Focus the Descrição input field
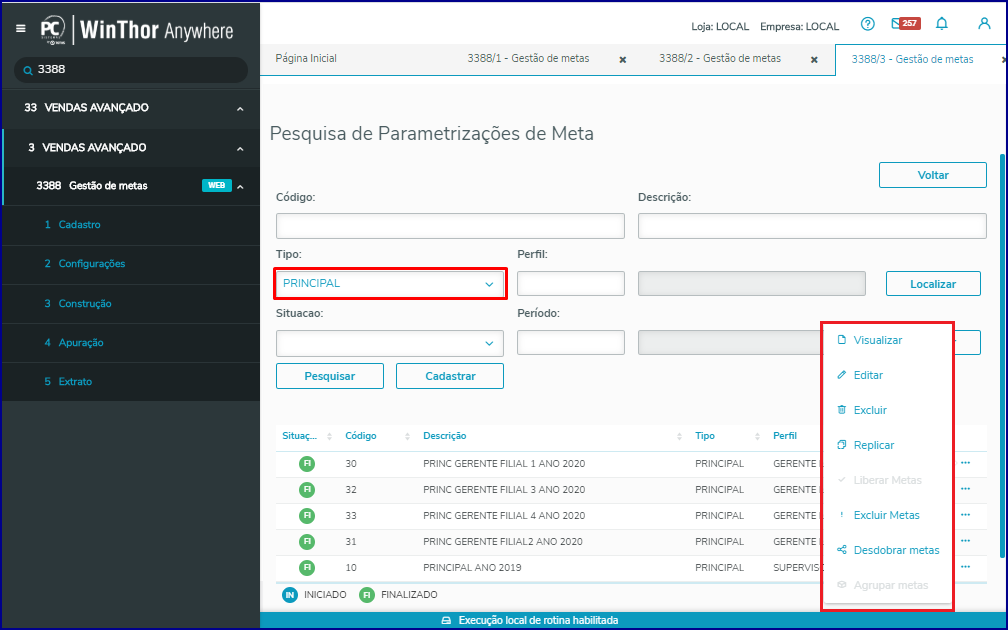 [812, 226]
